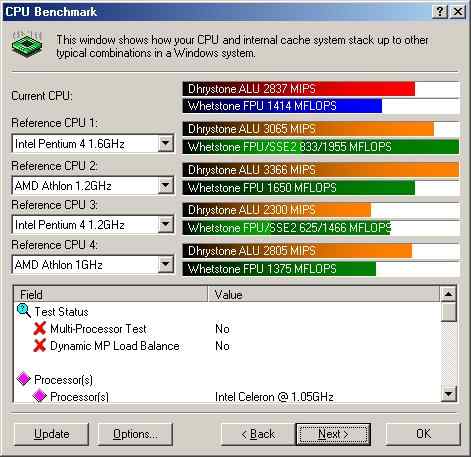471x457 pixels.
Task: Open the Reference CPU 3 dropdown arrow
Action: click(165, 225)
